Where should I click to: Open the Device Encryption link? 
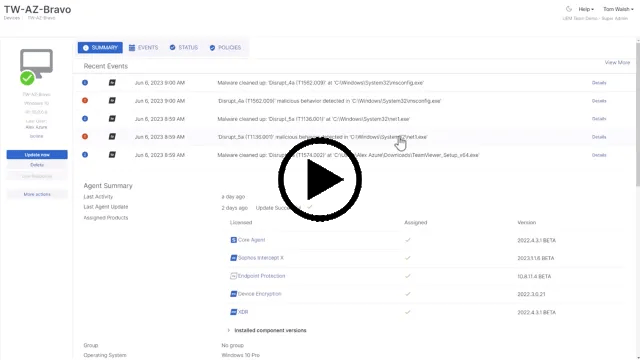(x=260, y=294)
